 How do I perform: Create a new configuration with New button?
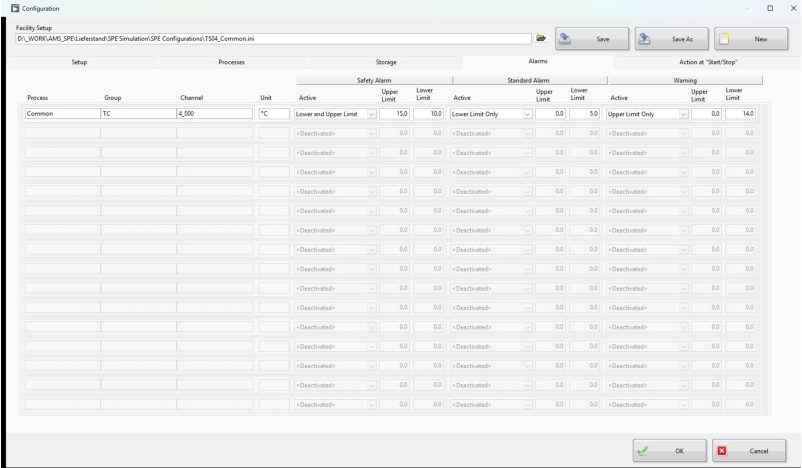(749, 38)
